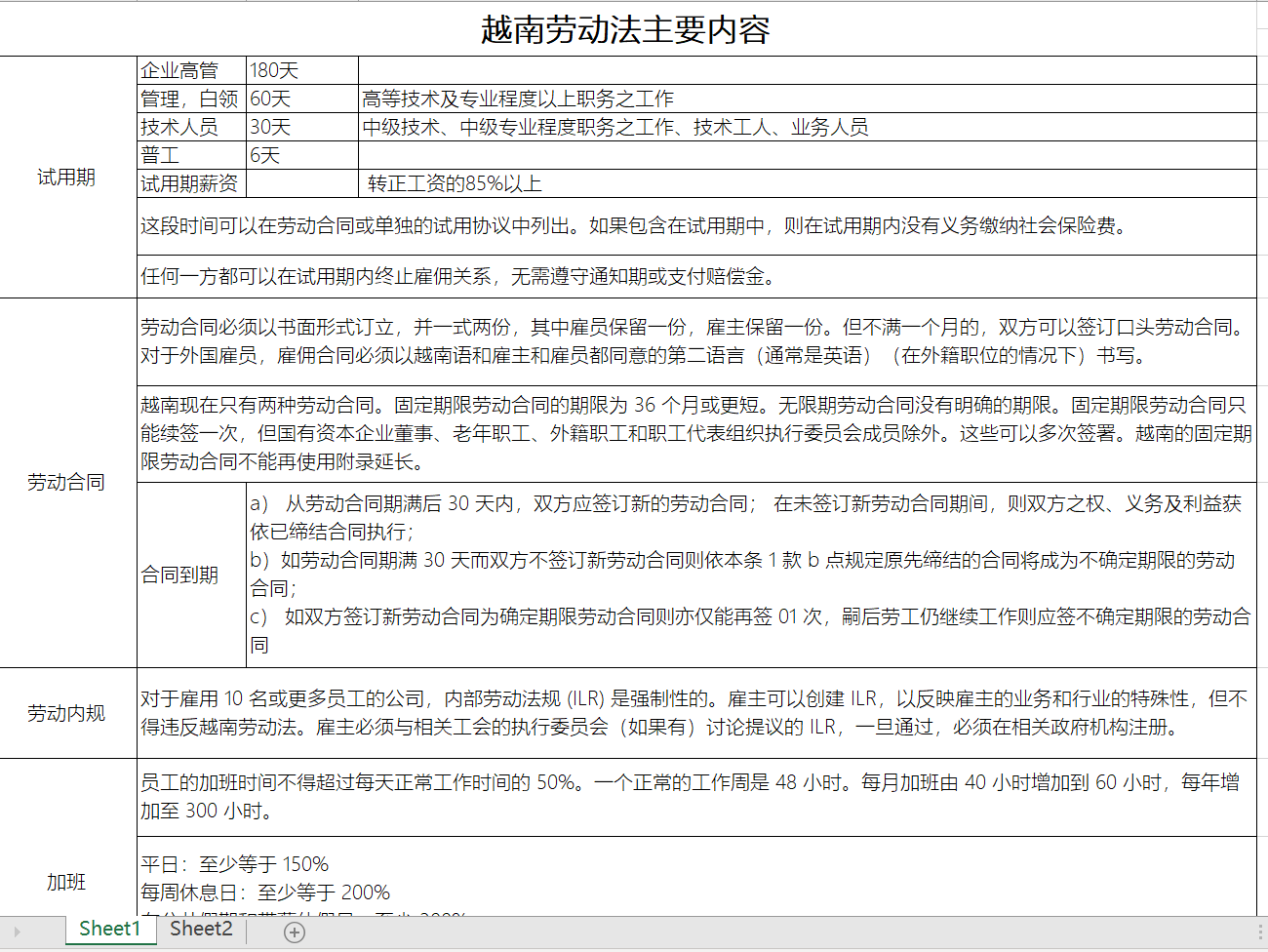Screen dimensions: 1268x952
Task: Click the 180天 cell
Action: click(302, 70)
